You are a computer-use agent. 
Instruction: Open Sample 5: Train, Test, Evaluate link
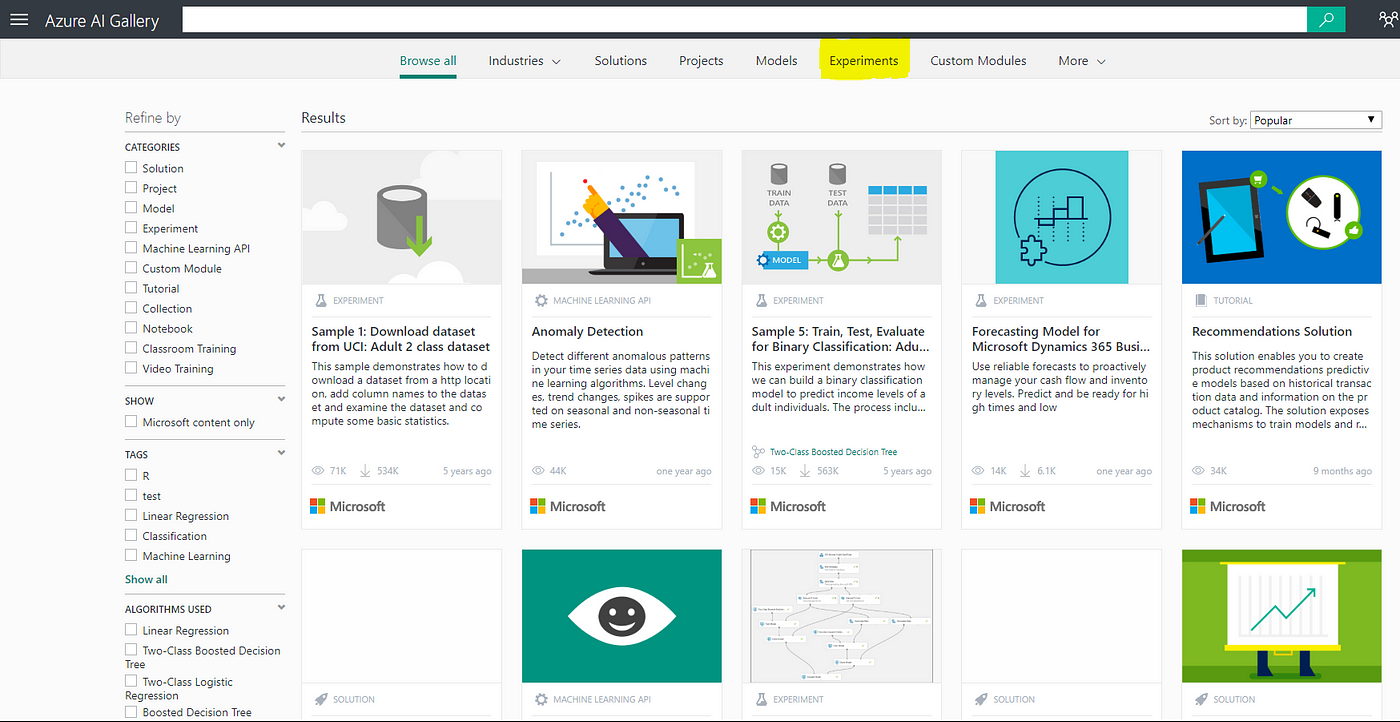click(841, 339)
